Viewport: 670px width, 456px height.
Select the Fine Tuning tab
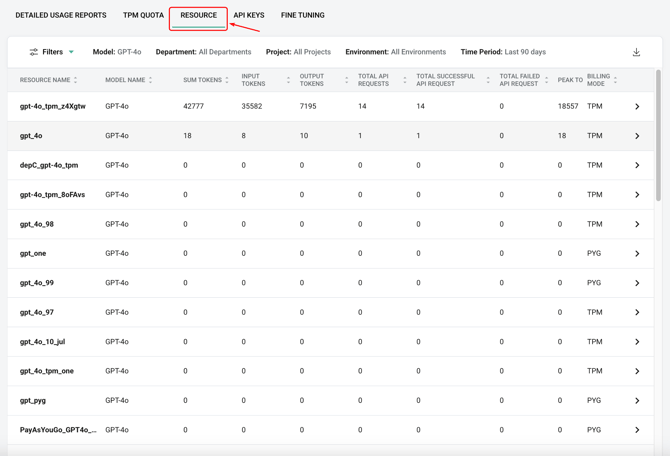tap(302, 16)
